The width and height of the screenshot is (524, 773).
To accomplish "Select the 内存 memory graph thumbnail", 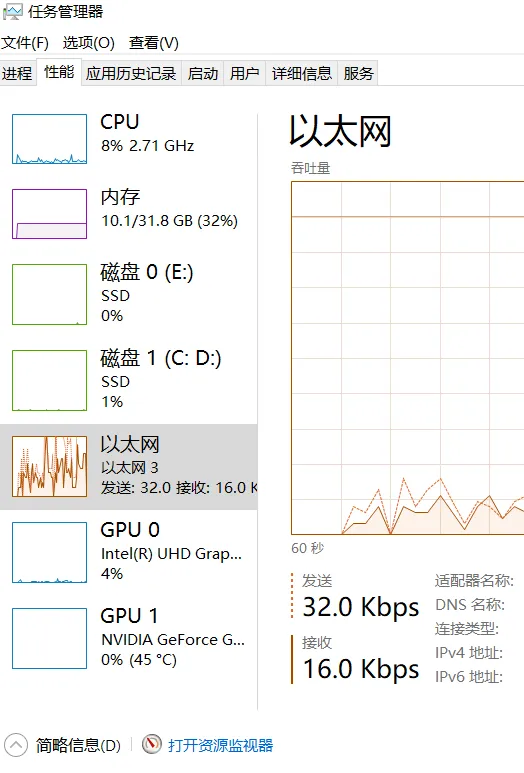I will coord(49,214).
